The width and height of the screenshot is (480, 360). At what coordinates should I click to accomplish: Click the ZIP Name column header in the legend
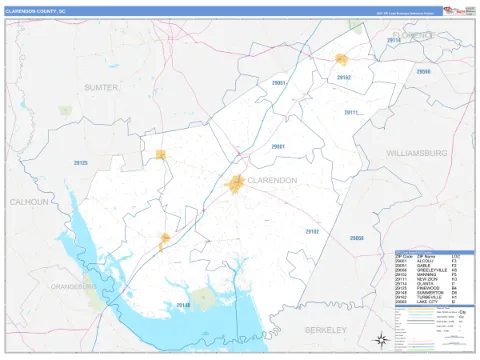click(426, 257)
